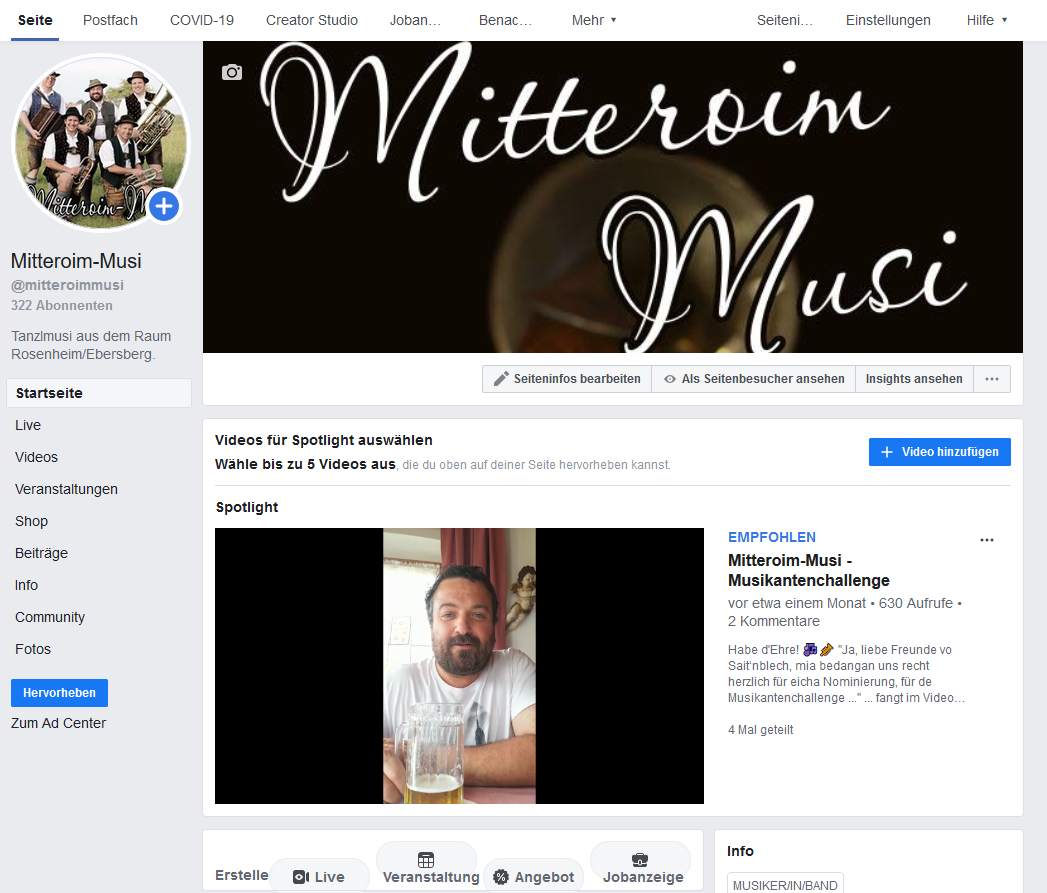1047x893 pixels.
Task: Expand the Mehr dropdown in top bar
Action: click(x=594, y=20)
